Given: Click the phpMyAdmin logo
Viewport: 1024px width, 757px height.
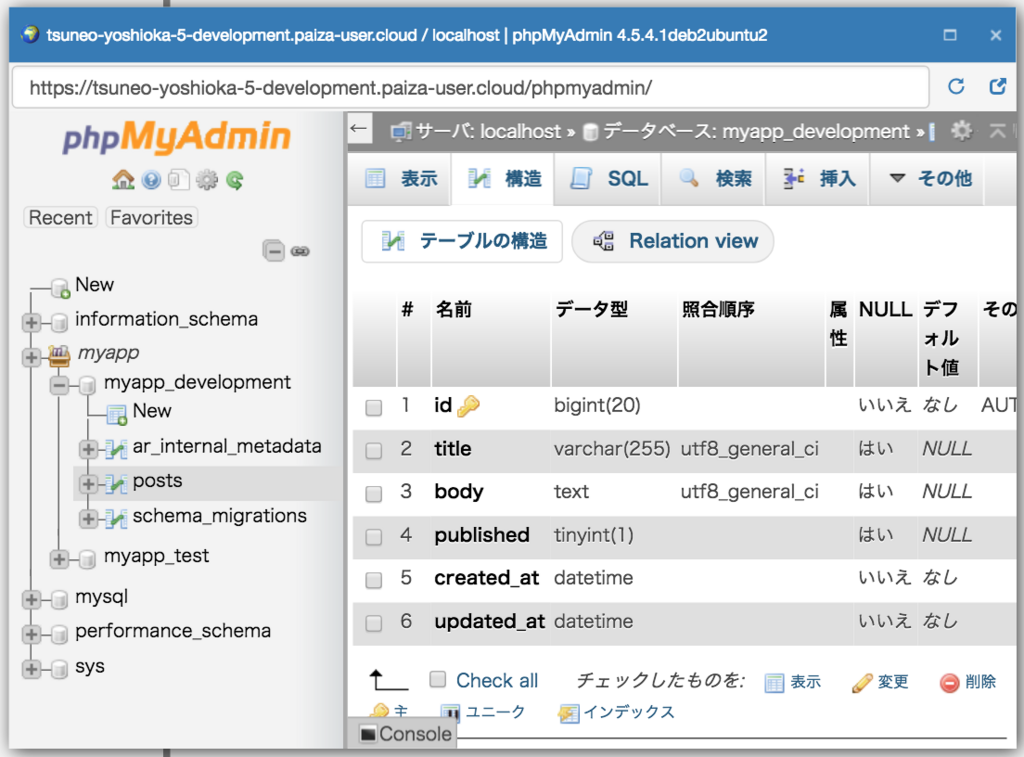Looking at the screenshot, I should click(x=176, y=137).
